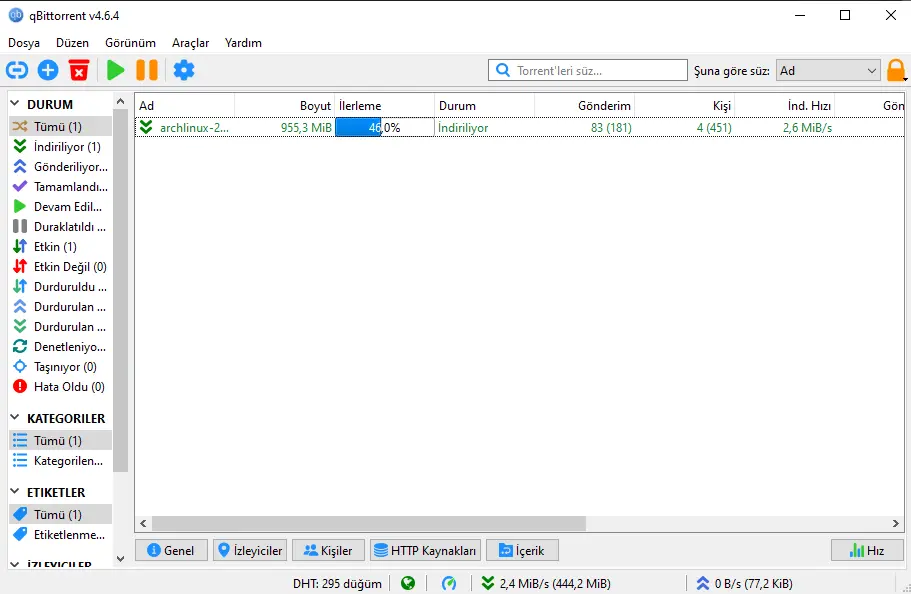The image size is (911, 594).
Task: Switch to the Genel tab
Action: point(171,550)
